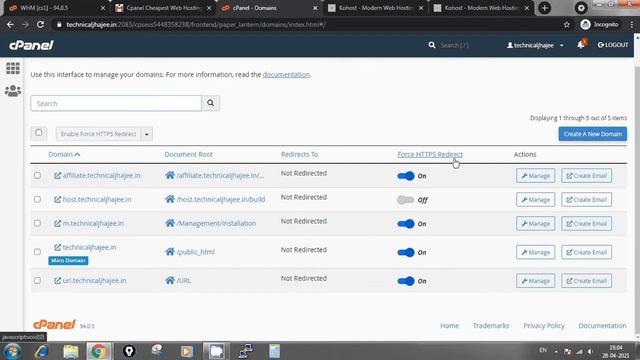Screen dimensions: 640x360
Task: Switch to Cpanel Cheapest Web Hosting tab
Action: tap(163, 8)
